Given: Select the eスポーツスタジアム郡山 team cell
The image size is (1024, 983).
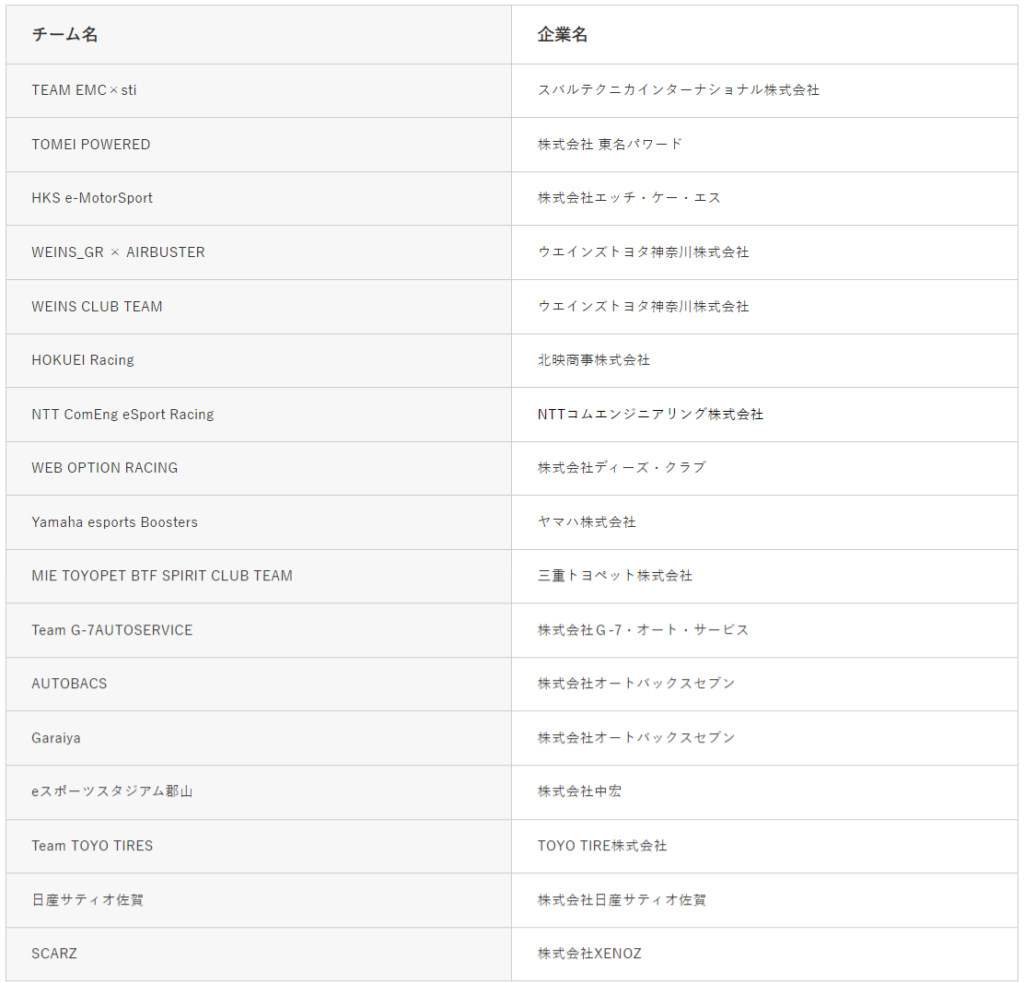Looking at the screenshot, I should [x=112, y=792].
